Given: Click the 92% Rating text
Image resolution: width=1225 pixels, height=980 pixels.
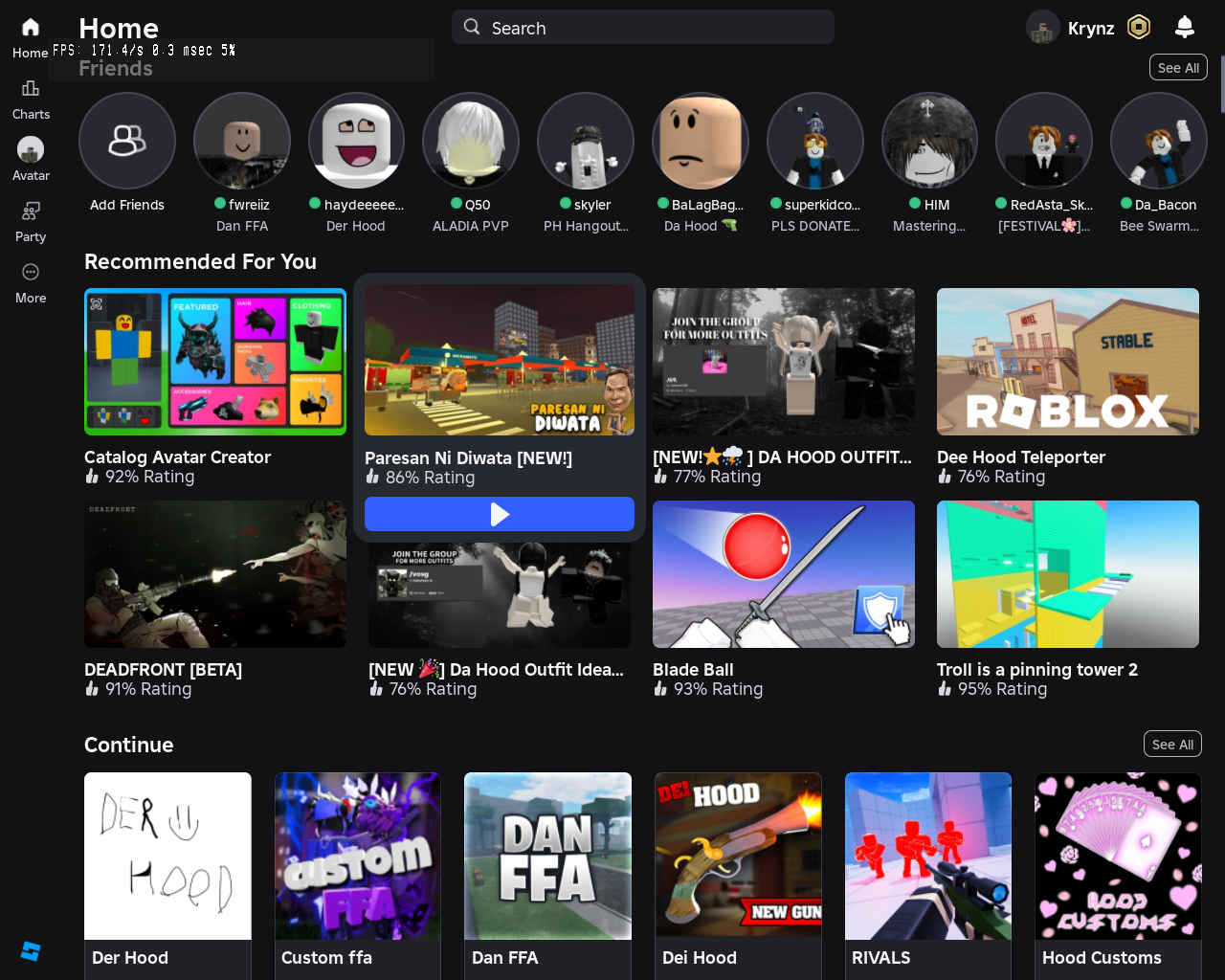Looking at the screenshot, I should [149, 477].
